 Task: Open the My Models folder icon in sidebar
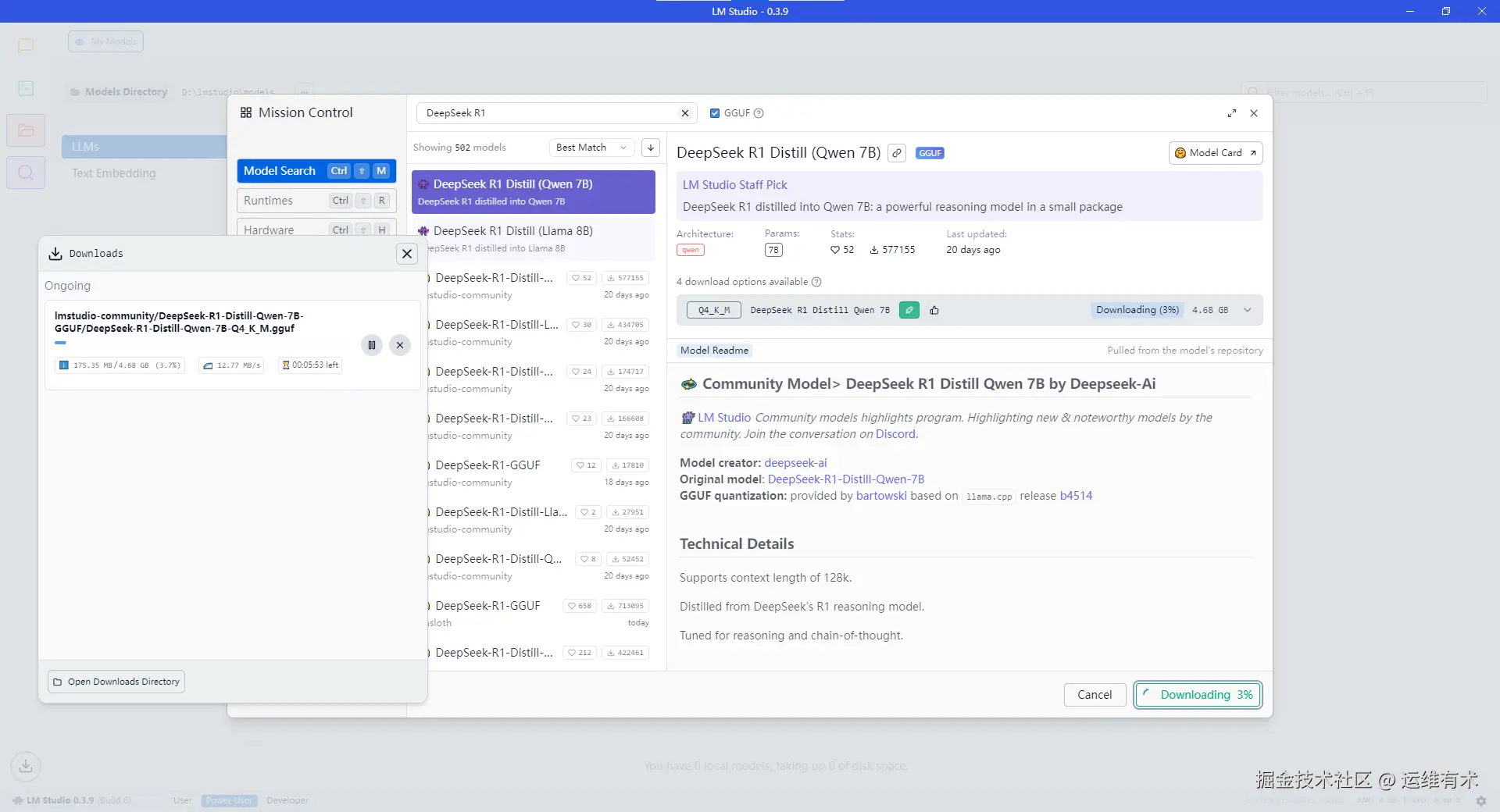(x=26, y=130)
